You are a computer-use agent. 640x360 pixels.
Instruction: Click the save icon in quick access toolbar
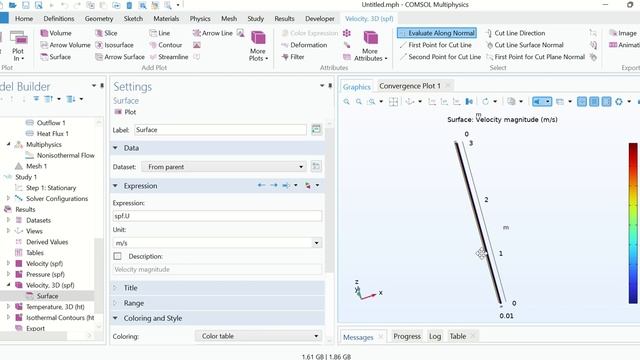(25, 5)
